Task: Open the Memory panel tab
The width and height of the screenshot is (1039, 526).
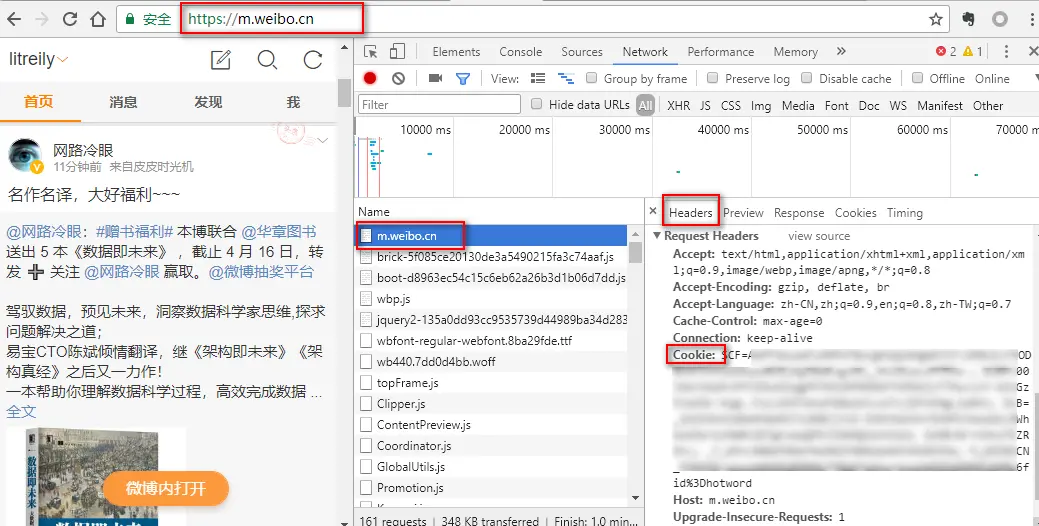Action: 795,52
